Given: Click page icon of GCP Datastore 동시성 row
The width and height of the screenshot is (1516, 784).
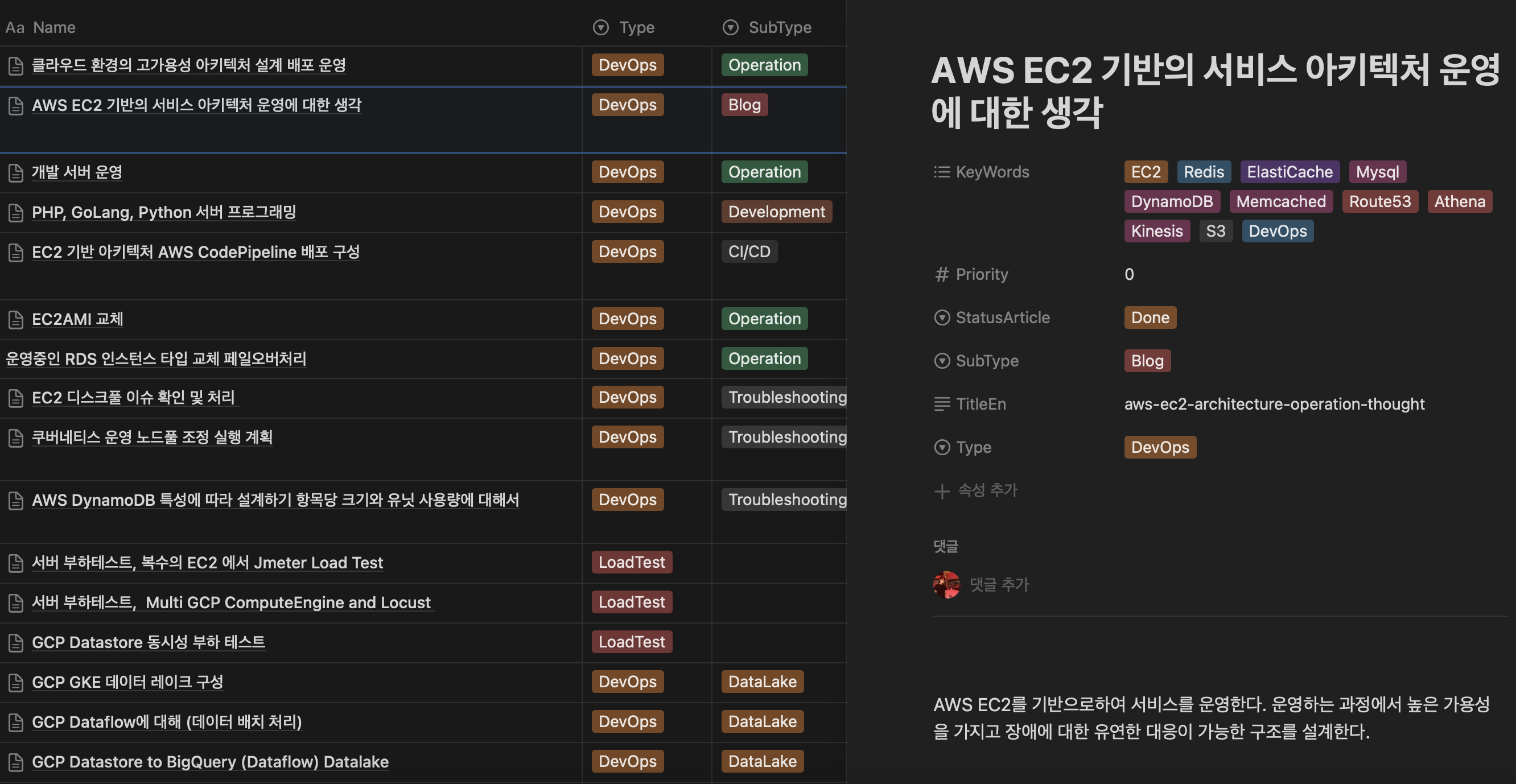Looking at the screenshot, I should [16, 643].
